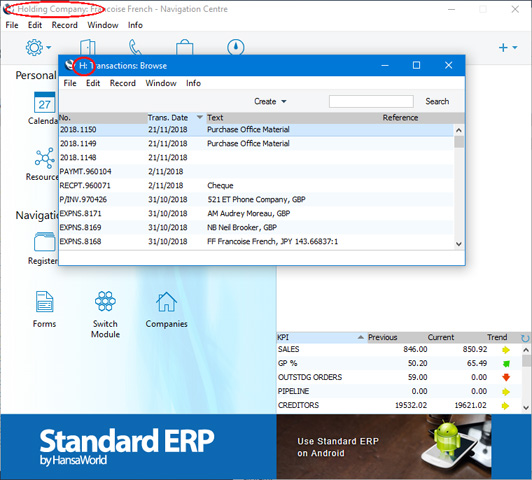Open the Calendar icon showing 27
This screenshot has width=532, height=480.
[44, 102]
